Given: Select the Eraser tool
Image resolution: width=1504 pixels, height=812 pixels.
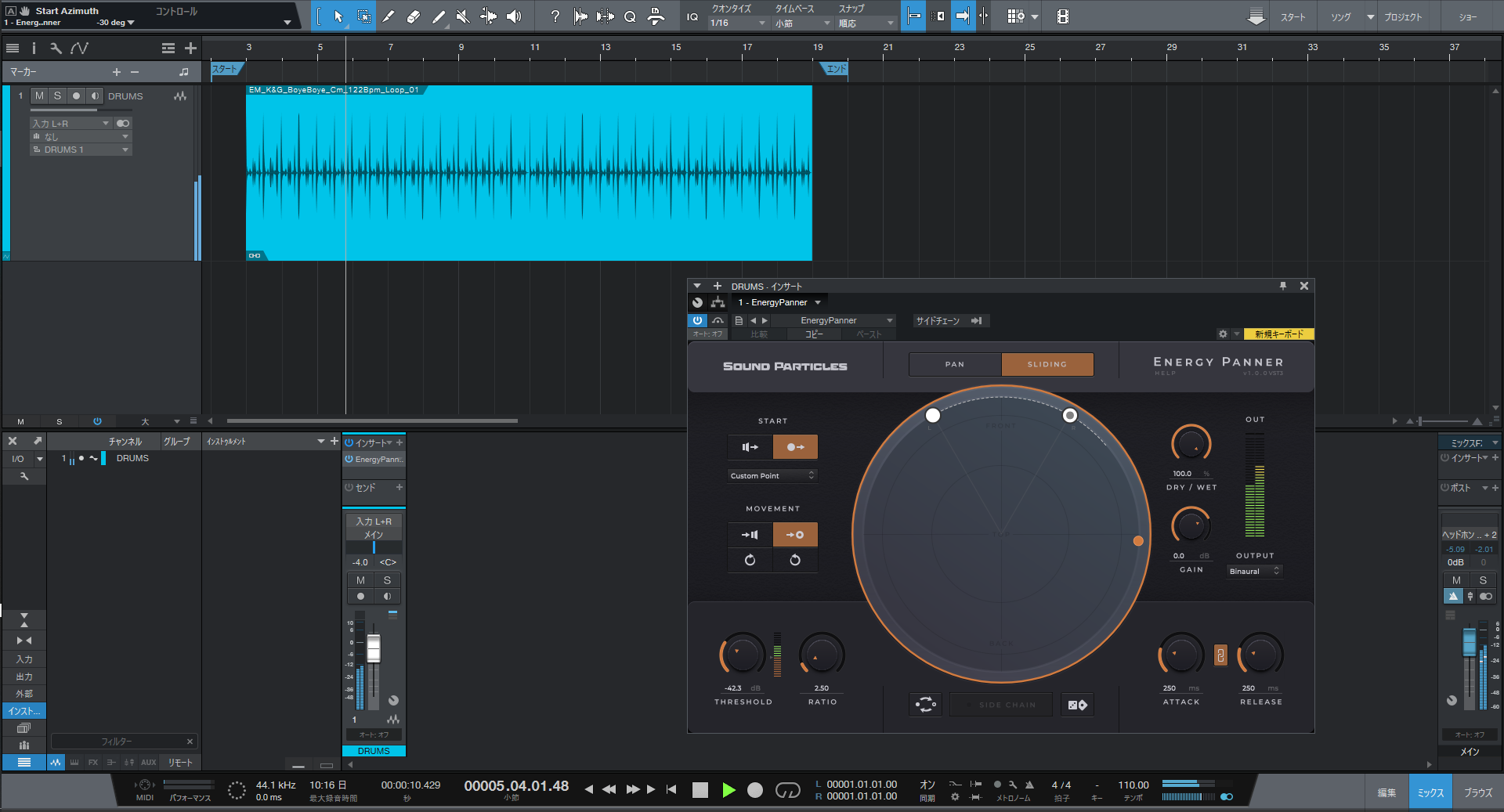Looking at the screenshot, I should [414, 16].
